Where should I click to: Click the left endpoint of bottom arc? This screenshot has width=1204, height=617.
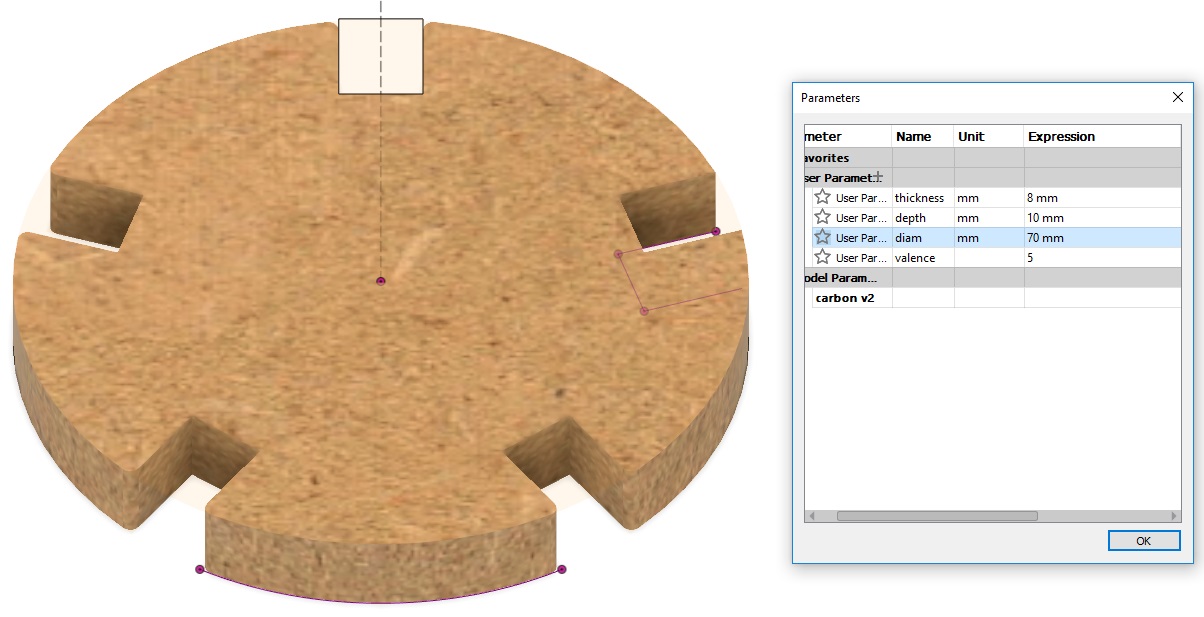coord(200,569)
